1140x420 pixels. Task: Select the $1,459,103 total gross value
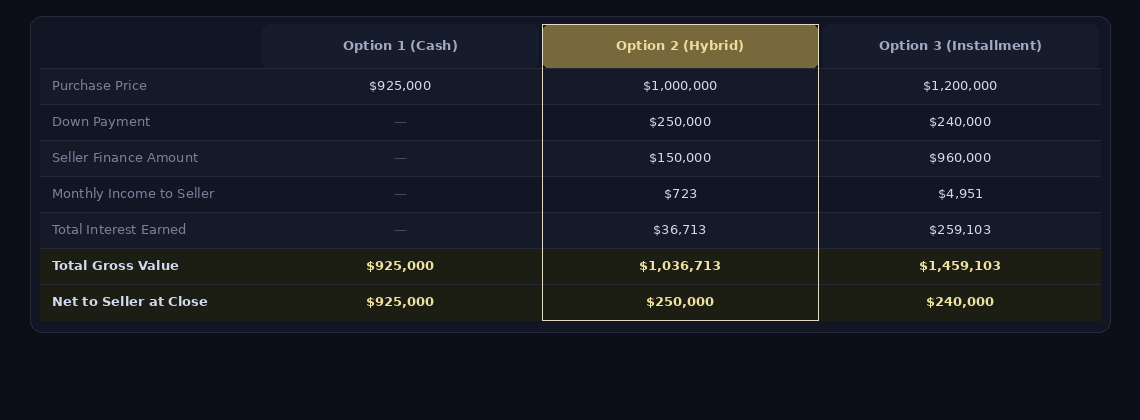(x=960, y=266)
